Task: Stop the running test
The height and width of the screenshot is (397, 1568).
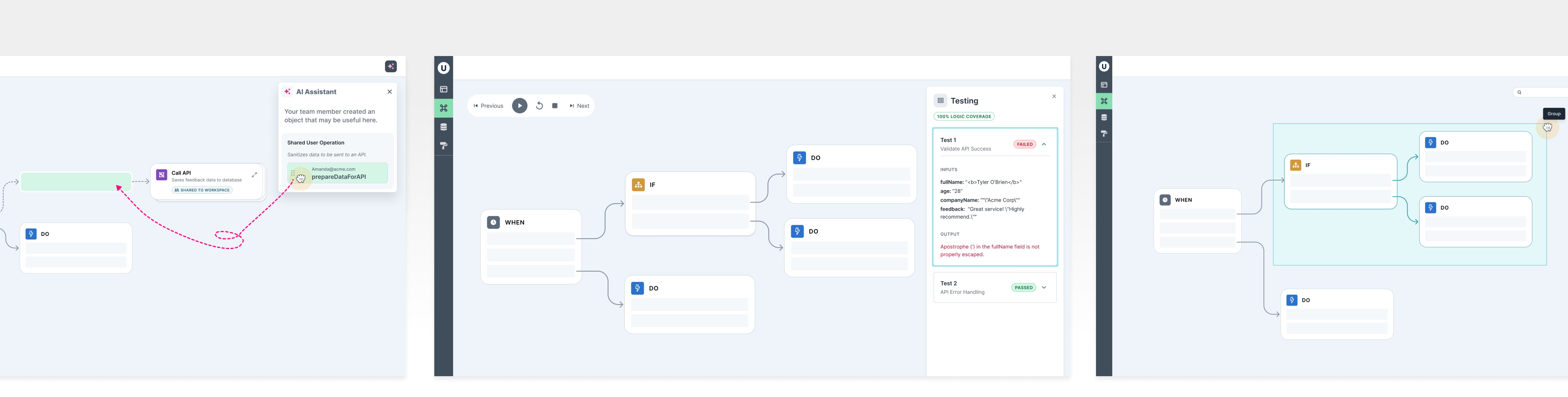Action: (x=554, y=106)
